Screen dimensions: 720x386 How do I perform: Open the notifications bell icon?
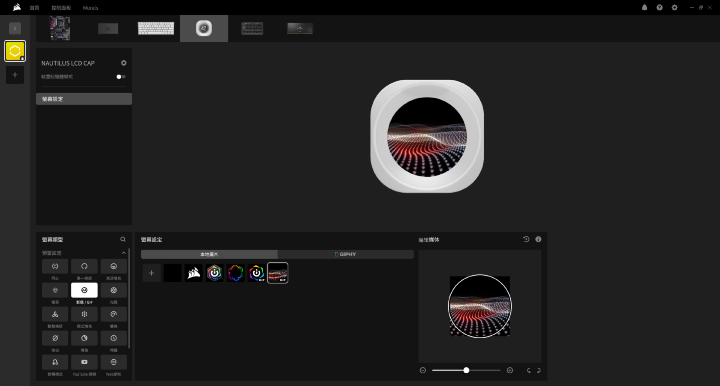click(x=644, y=7)
